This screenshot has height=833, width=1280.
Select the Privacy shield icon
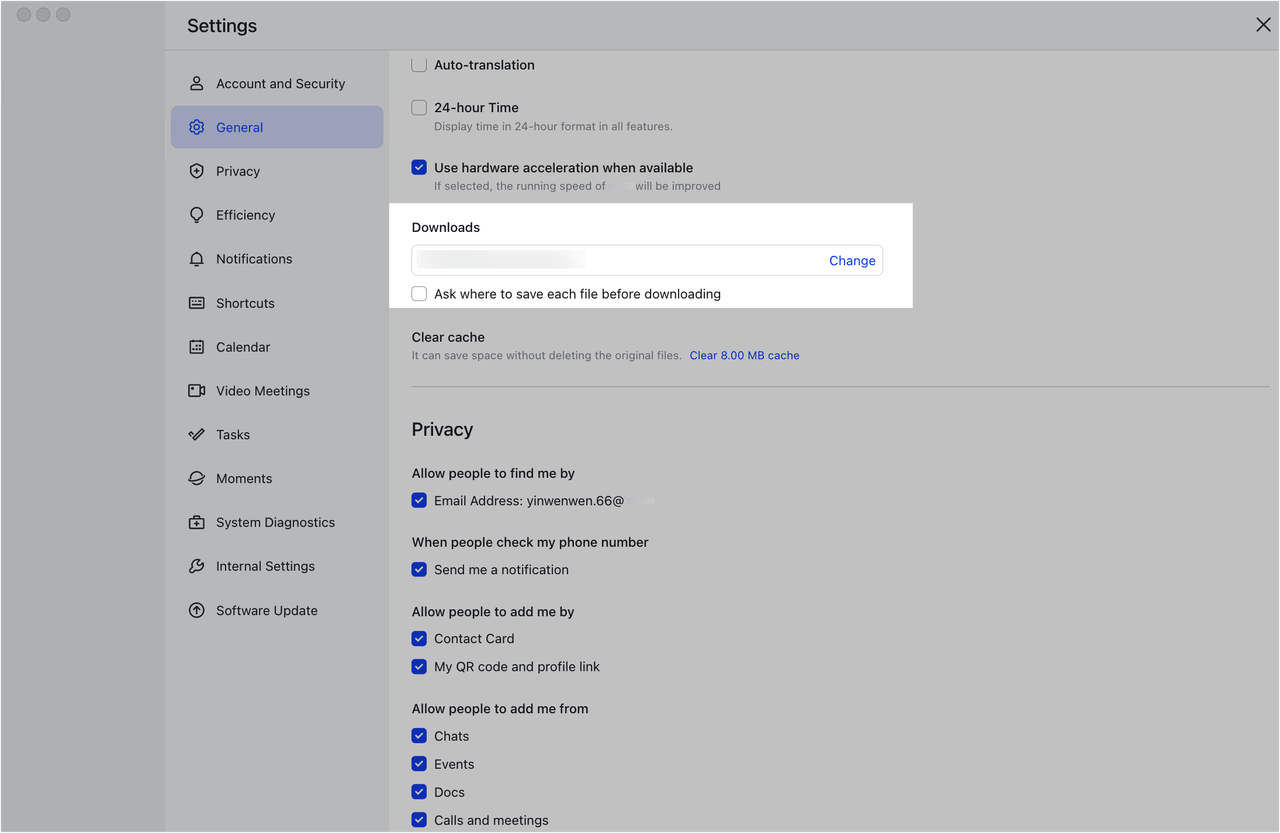(197, 171)
